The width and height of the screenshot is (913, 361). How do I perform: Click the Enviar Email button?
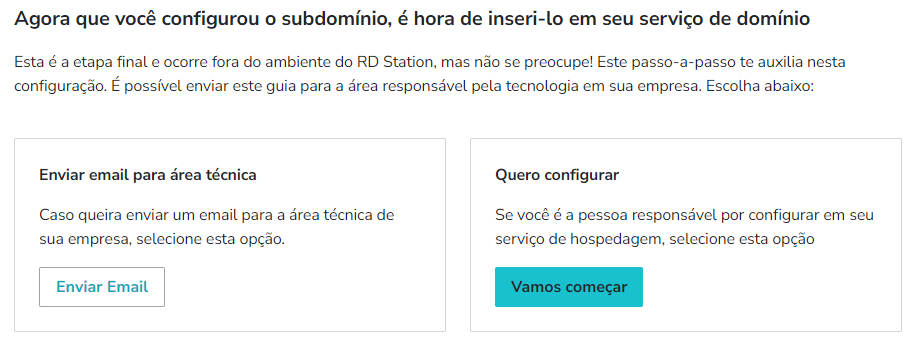[x=102, y=287]
